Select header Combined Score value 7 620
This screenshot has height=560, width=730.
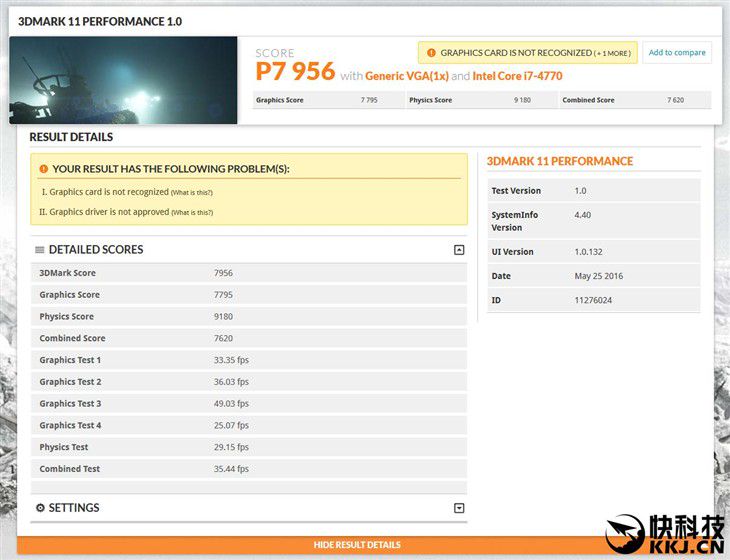(675, 100)
